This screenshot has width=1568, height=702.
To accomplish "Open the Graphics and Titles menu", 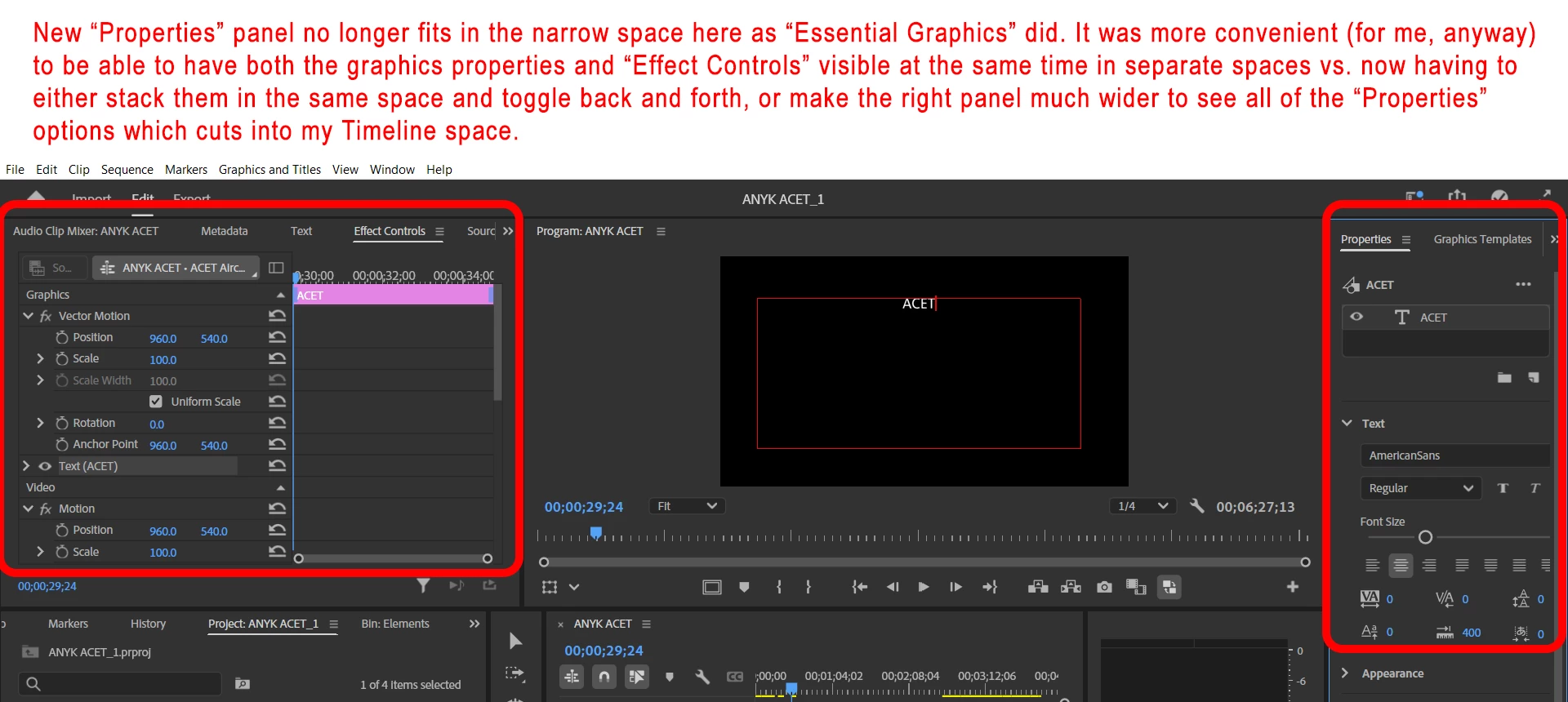I will [x=269, y=170].
